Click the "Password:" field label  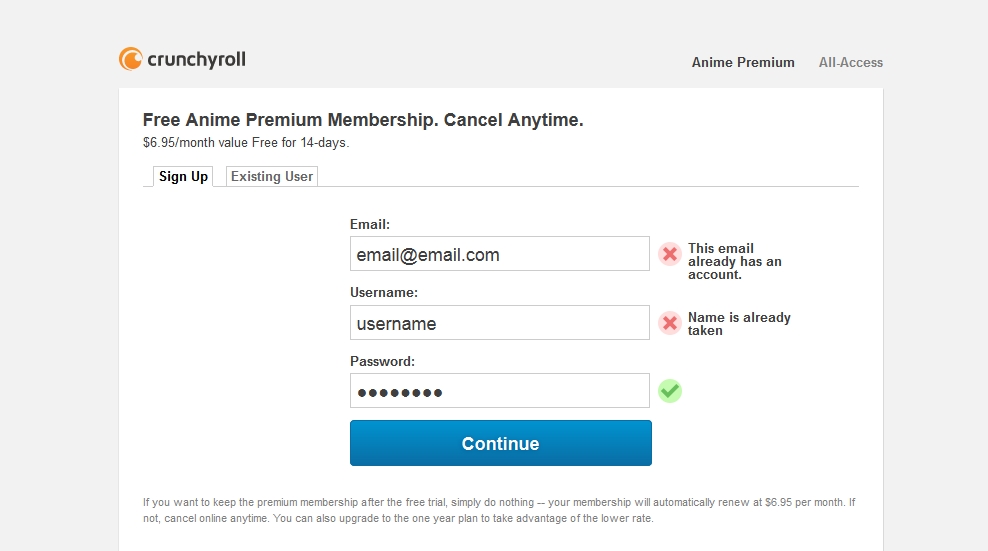click(x=382, y=361)
